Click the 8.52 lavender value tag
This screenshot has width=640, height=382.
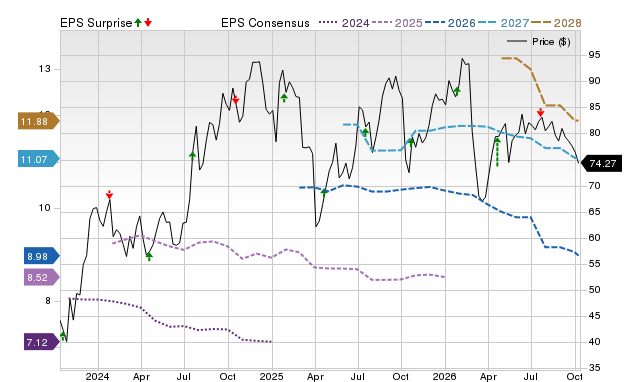[x=42, y=278]
